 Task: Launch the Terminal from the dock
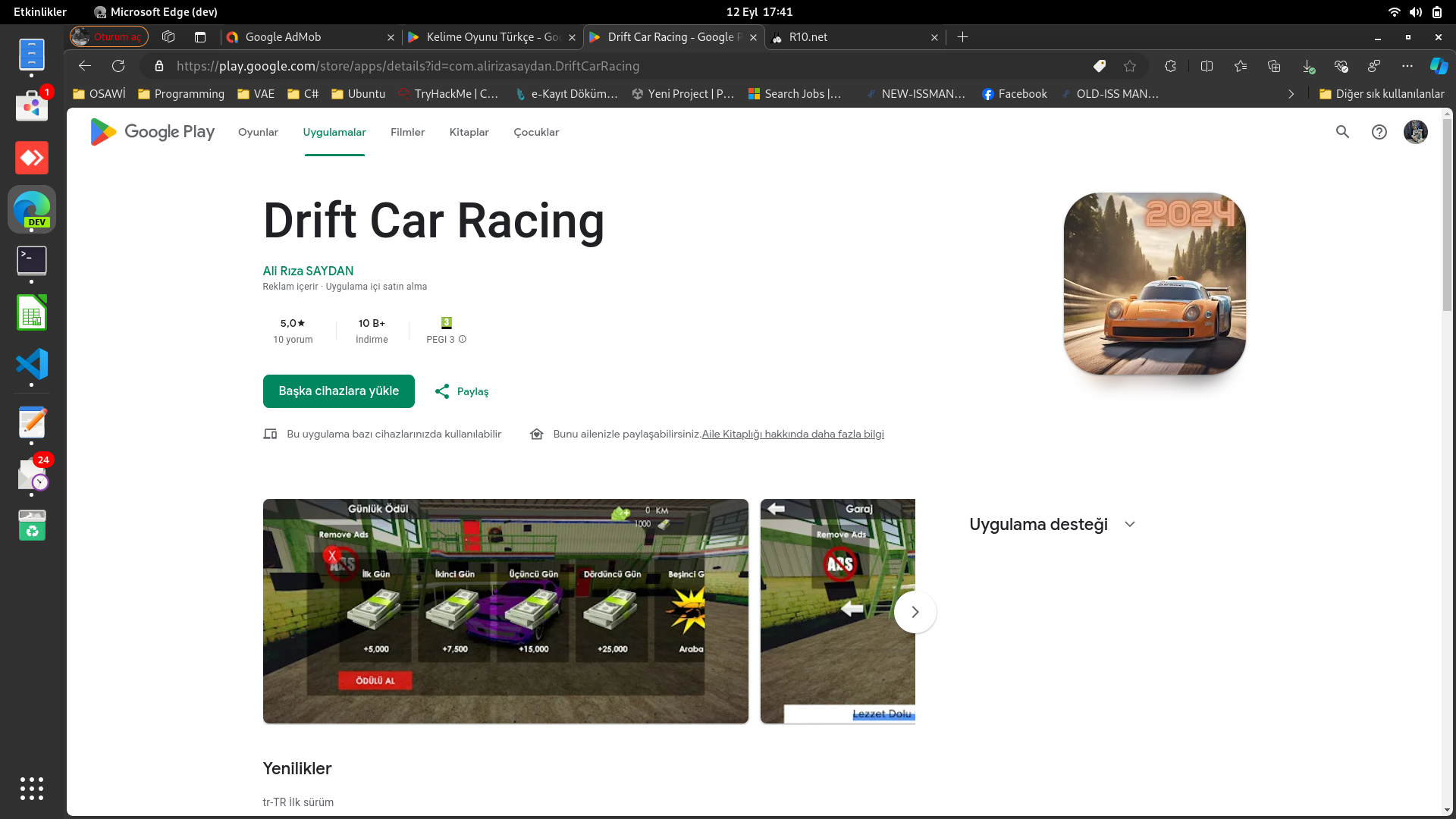(x=32, y=260)
